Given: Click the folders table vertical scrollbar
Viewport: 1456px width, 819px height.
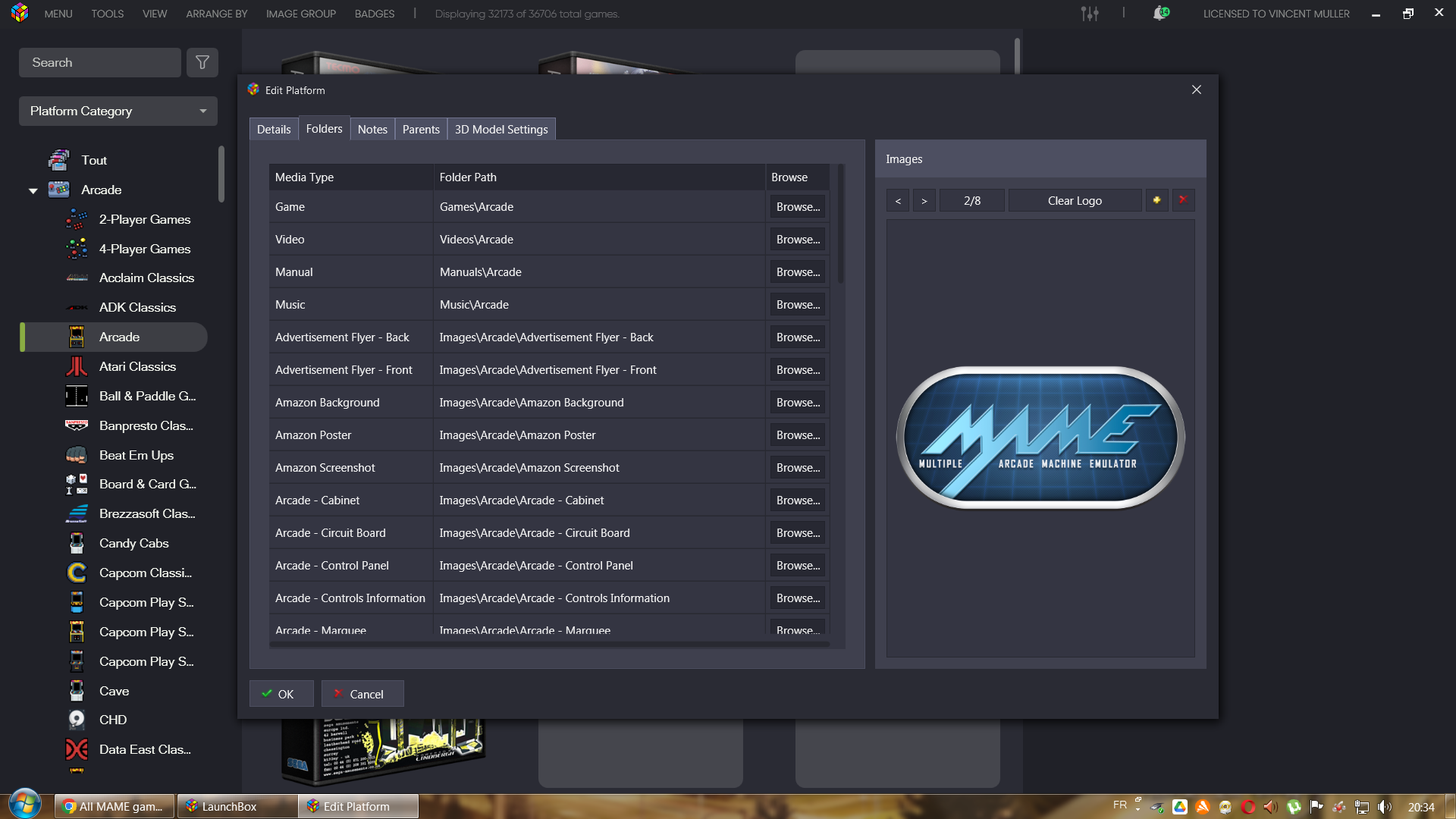Looking at the screenshot, I should coord(840,224).
